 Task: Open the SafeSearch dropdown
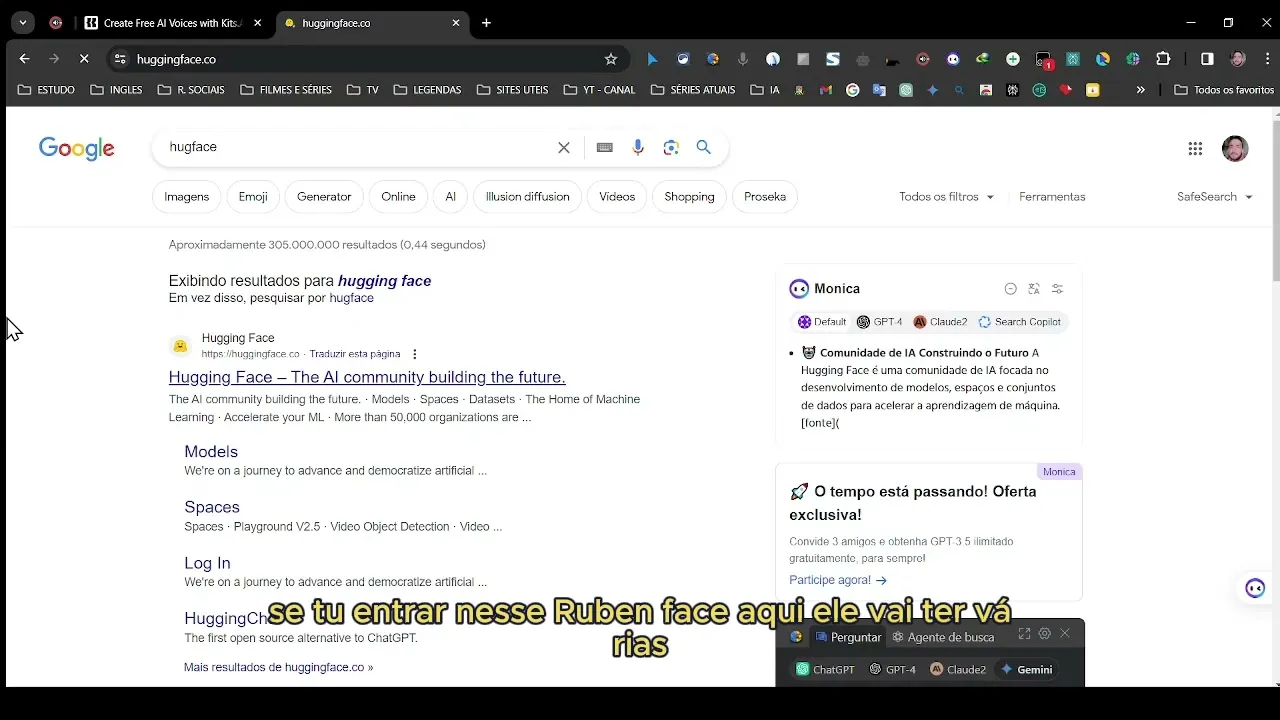point(1215,197)
